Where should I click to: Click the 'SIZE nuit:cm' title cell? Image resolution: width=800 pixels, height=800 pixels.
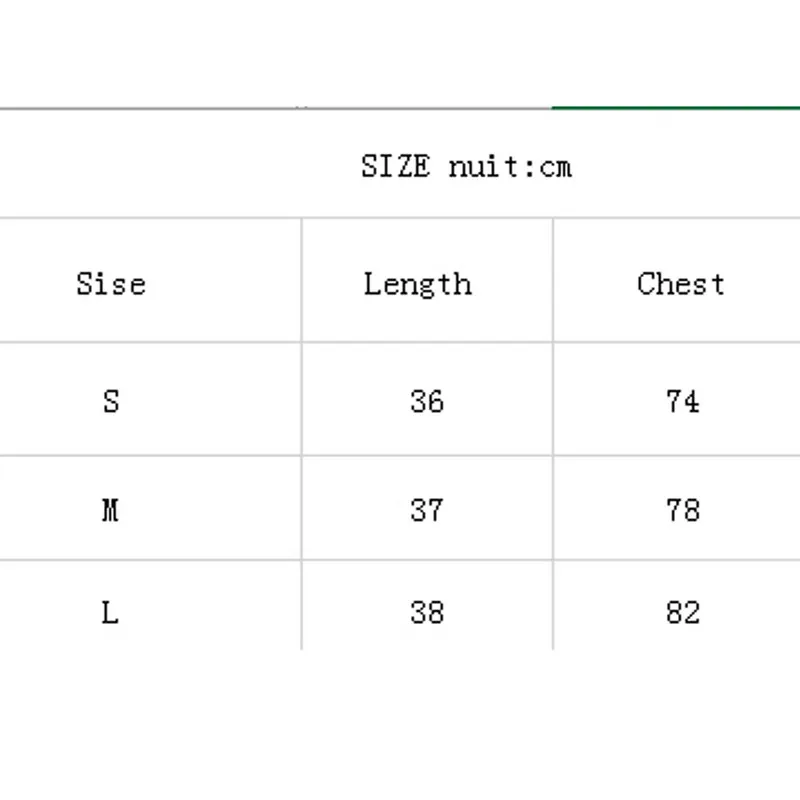tap(400, 164)
